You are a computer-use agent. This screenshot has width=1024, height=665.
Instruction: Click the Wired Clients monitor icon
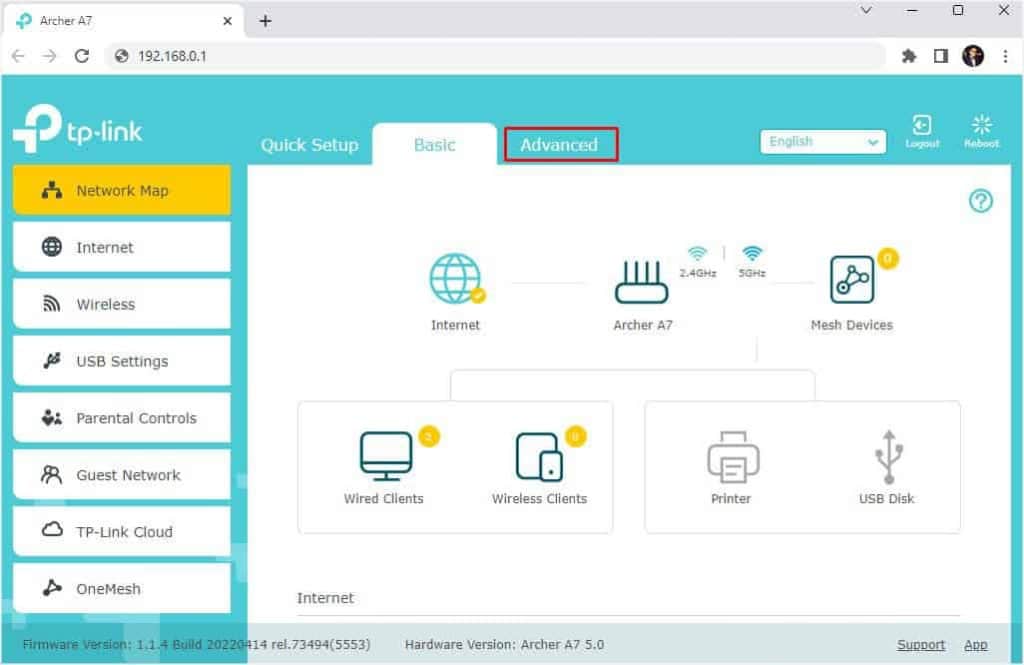384,457
